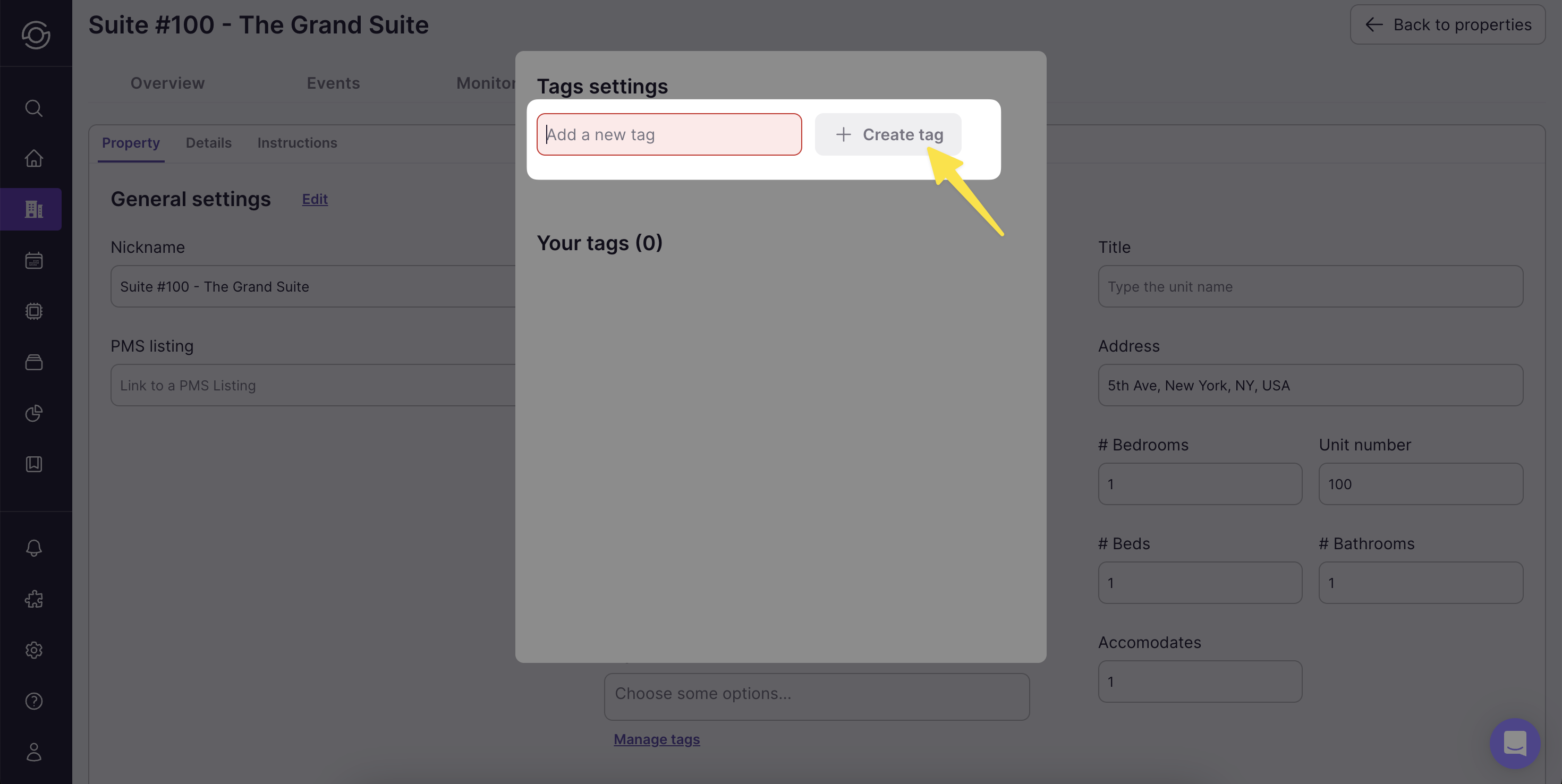This screenshot has width=1562, height=784.
Task: Open the pie chart analytics icon
Action: click(34, 413)
